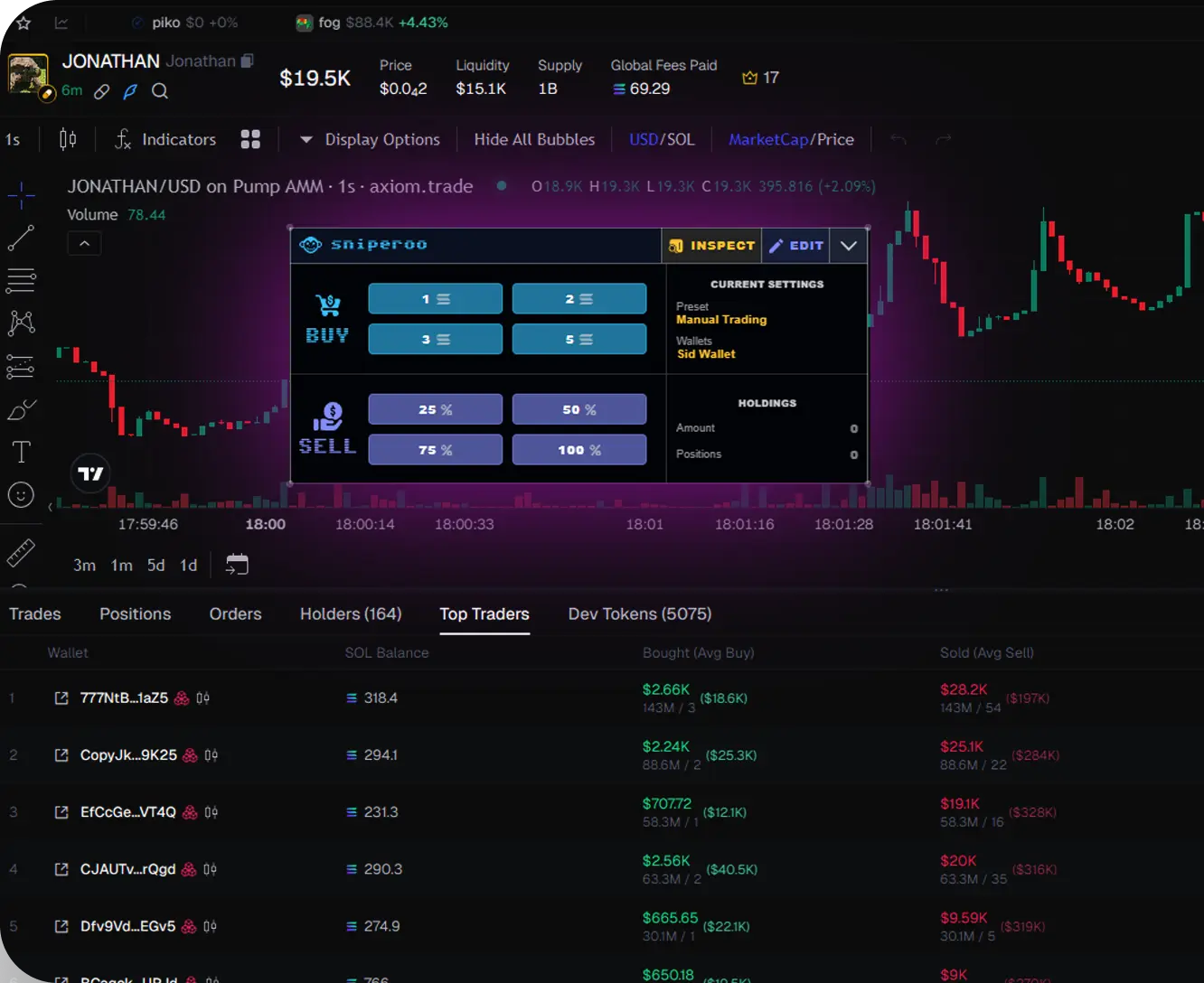Collapse the Sniperoo panel with chevron

pyautogui.click(x=849, y=245)
